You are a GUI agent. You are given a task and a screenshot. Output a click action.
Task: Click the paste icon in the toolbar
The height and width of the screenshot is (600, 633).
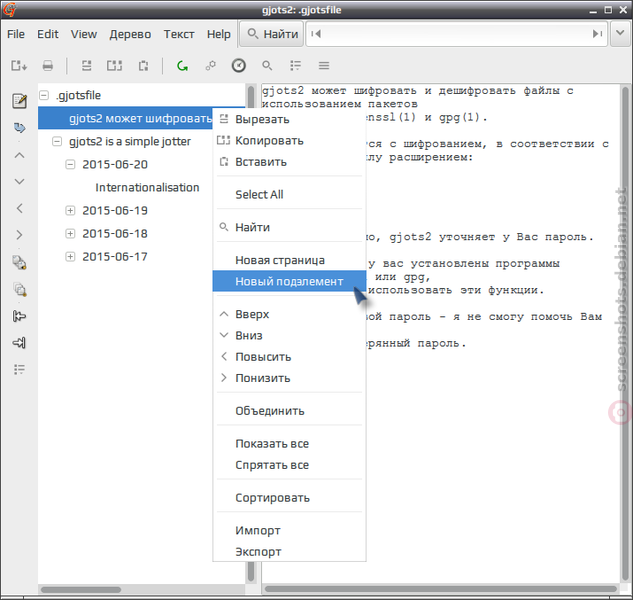click(143, 65)
